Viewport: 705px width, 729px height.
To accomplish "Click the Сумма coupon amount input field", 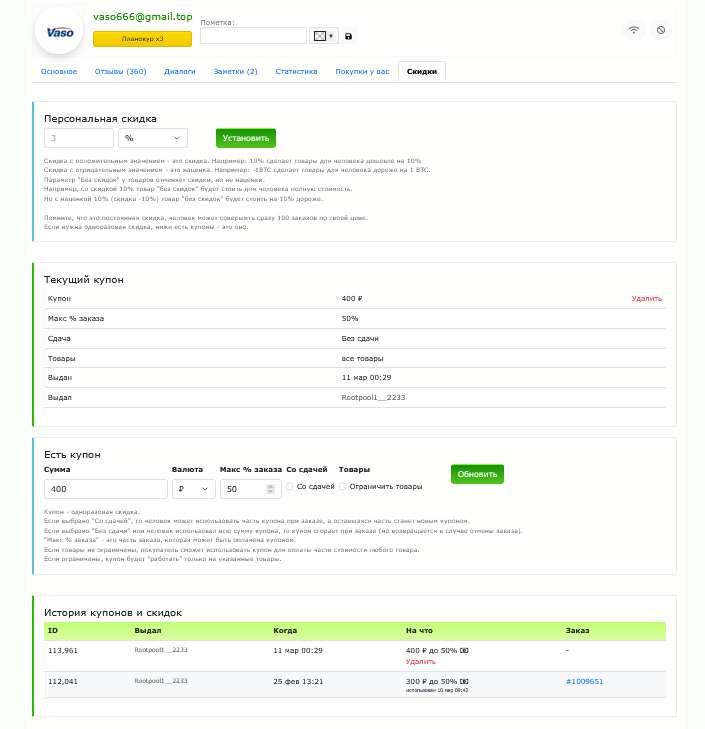I will pos(105,489).
